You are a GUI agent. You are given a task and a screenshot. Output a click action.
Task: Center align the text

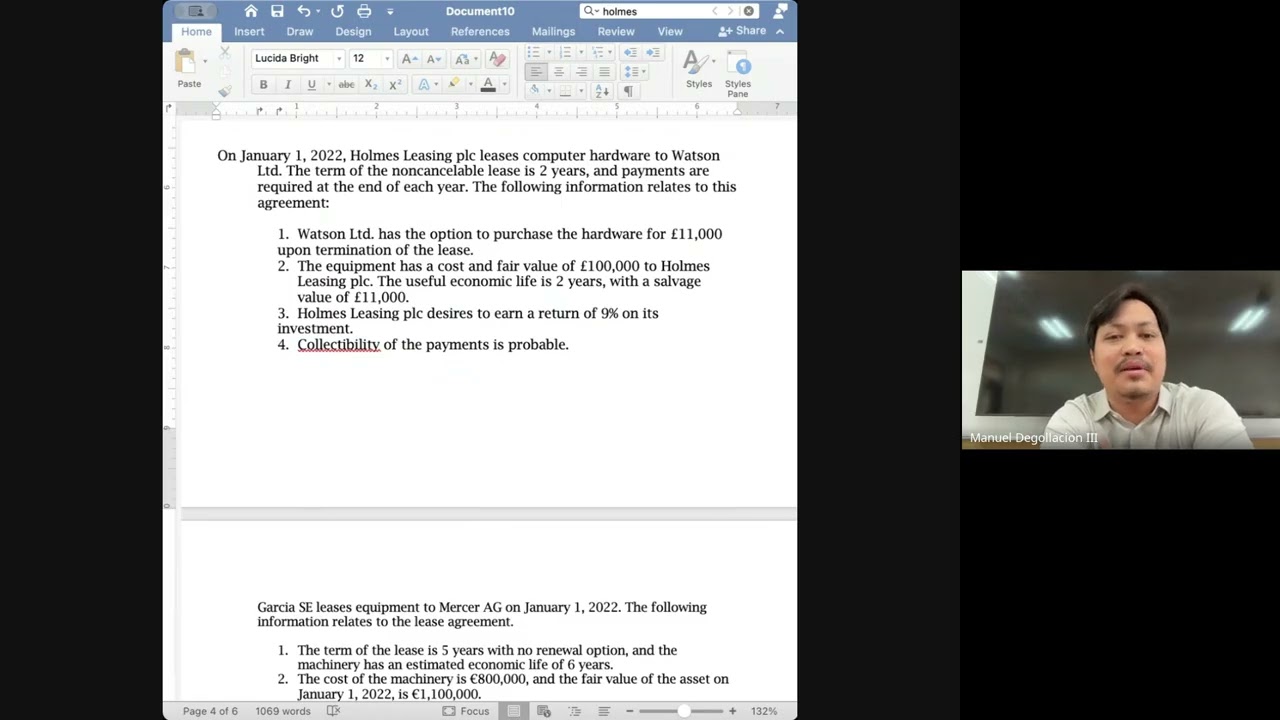(x=559, y=72)
